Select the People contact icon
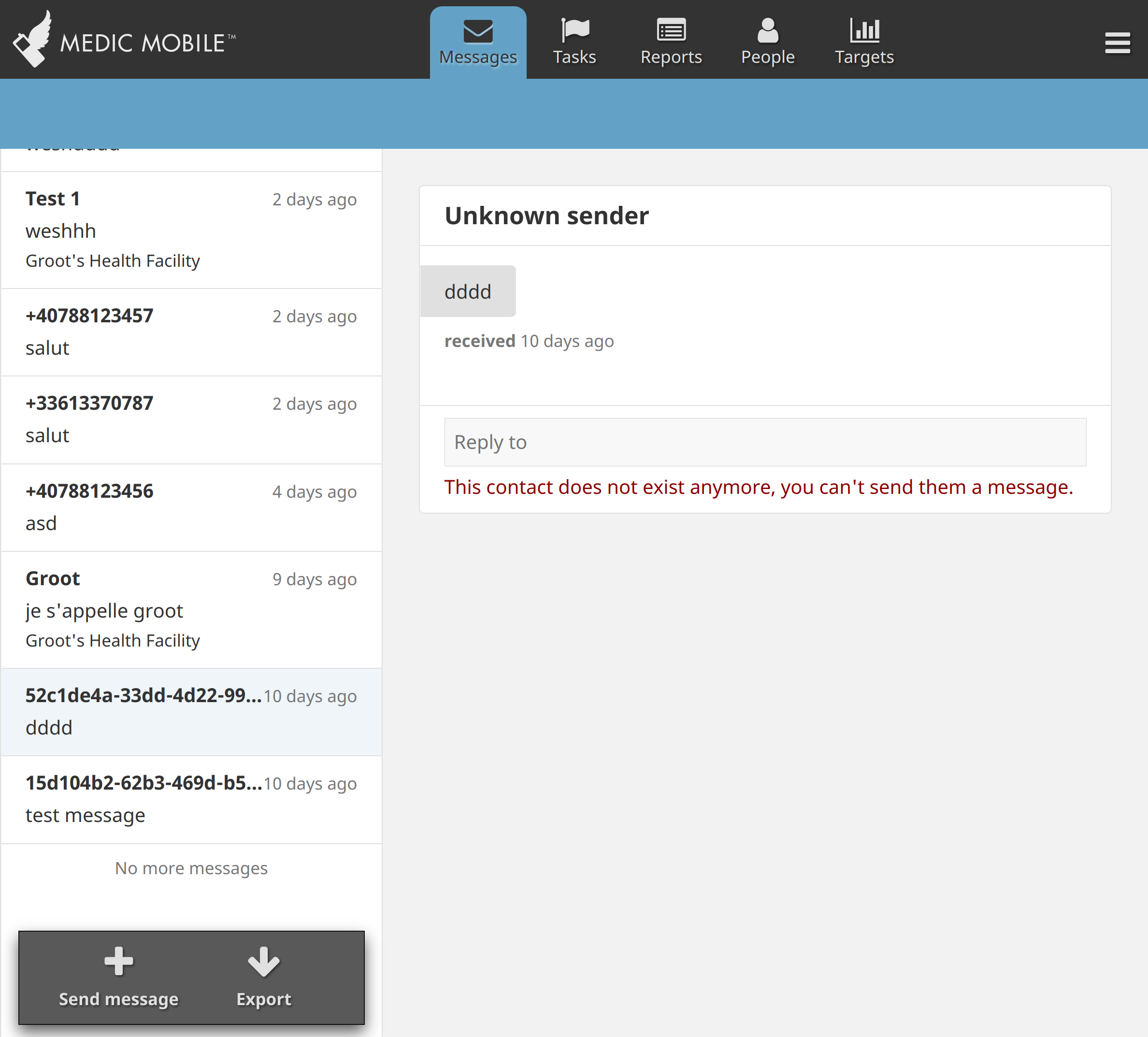 (767, 31)
